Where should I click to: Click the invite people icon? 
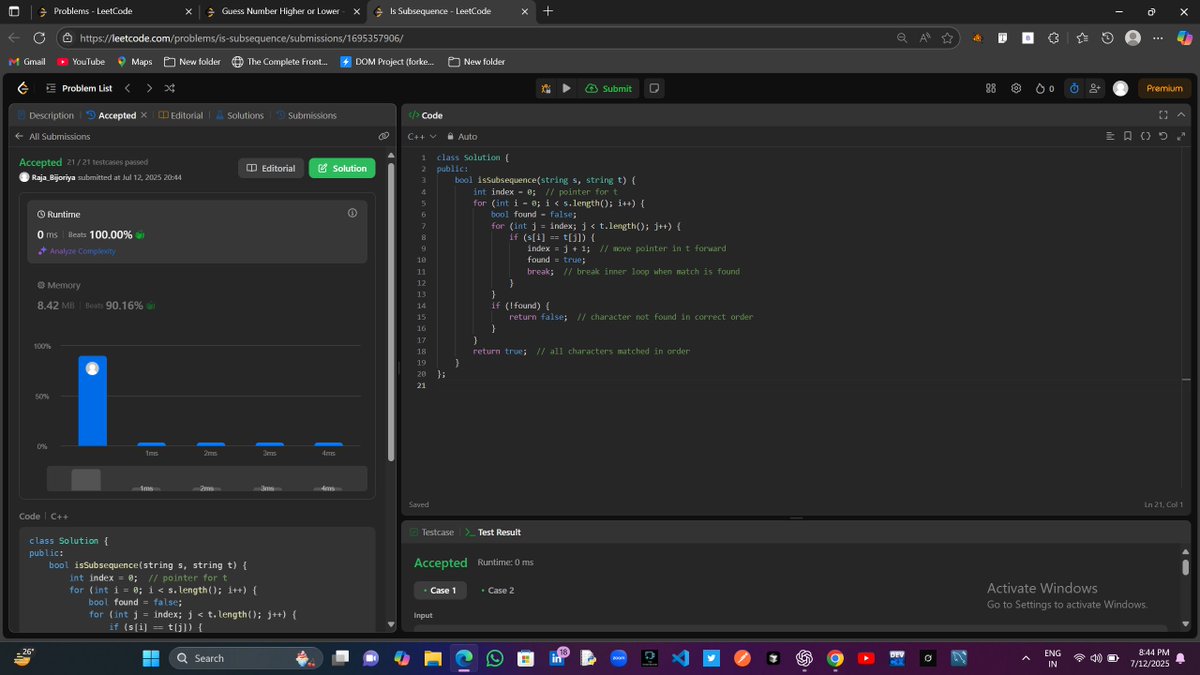(1095, 88)
